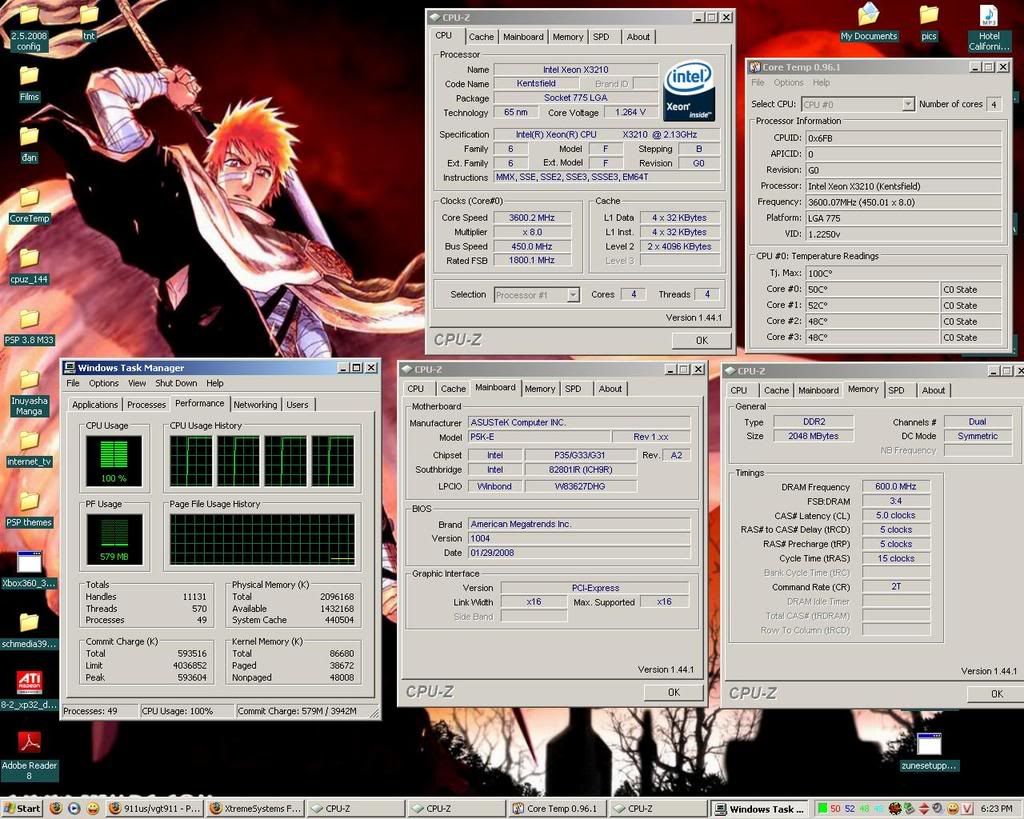Click the Core #1 temperature '52C°'
The image size is (1024, 819).
coord(872,306)
